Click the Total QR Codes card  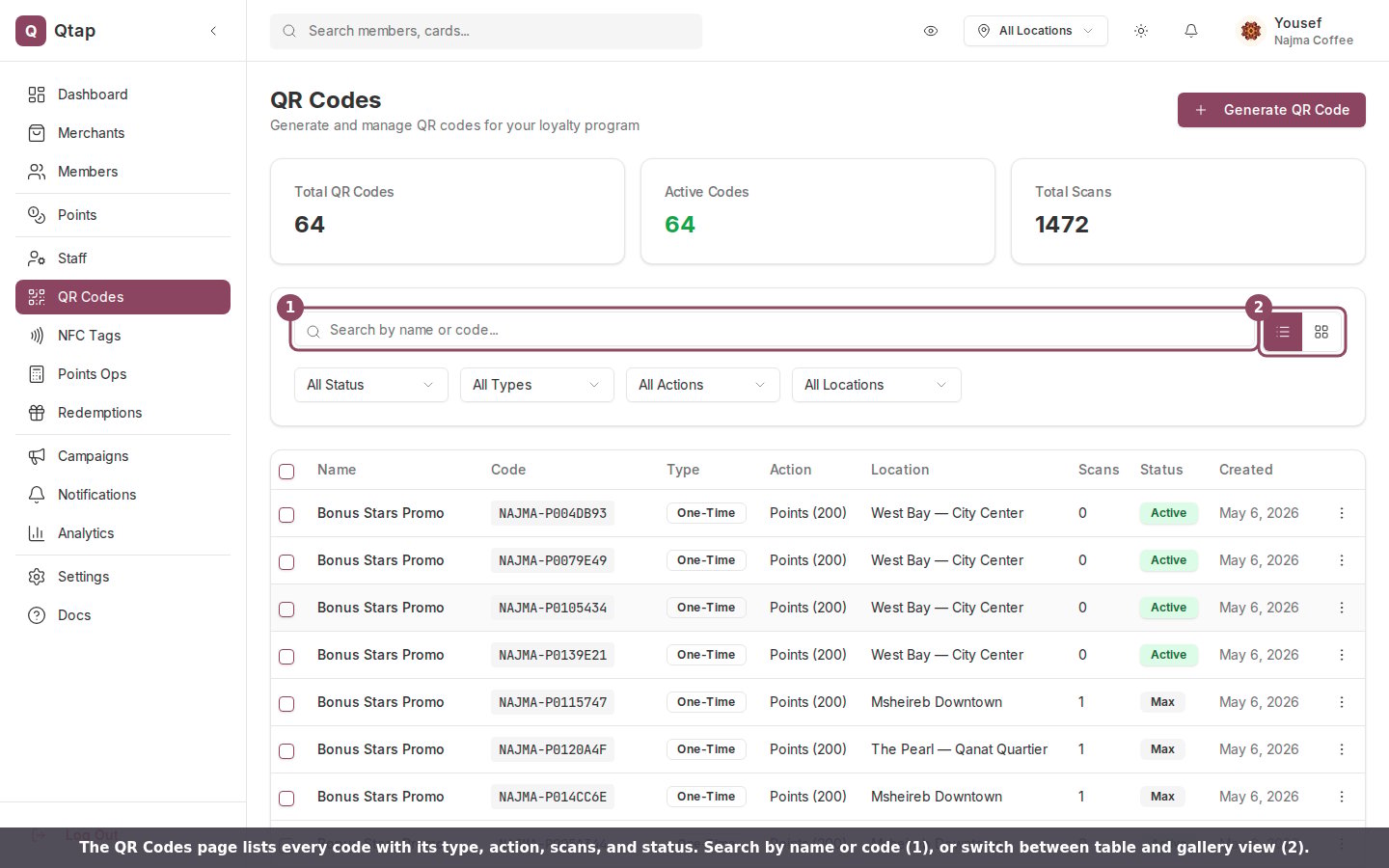448,211
